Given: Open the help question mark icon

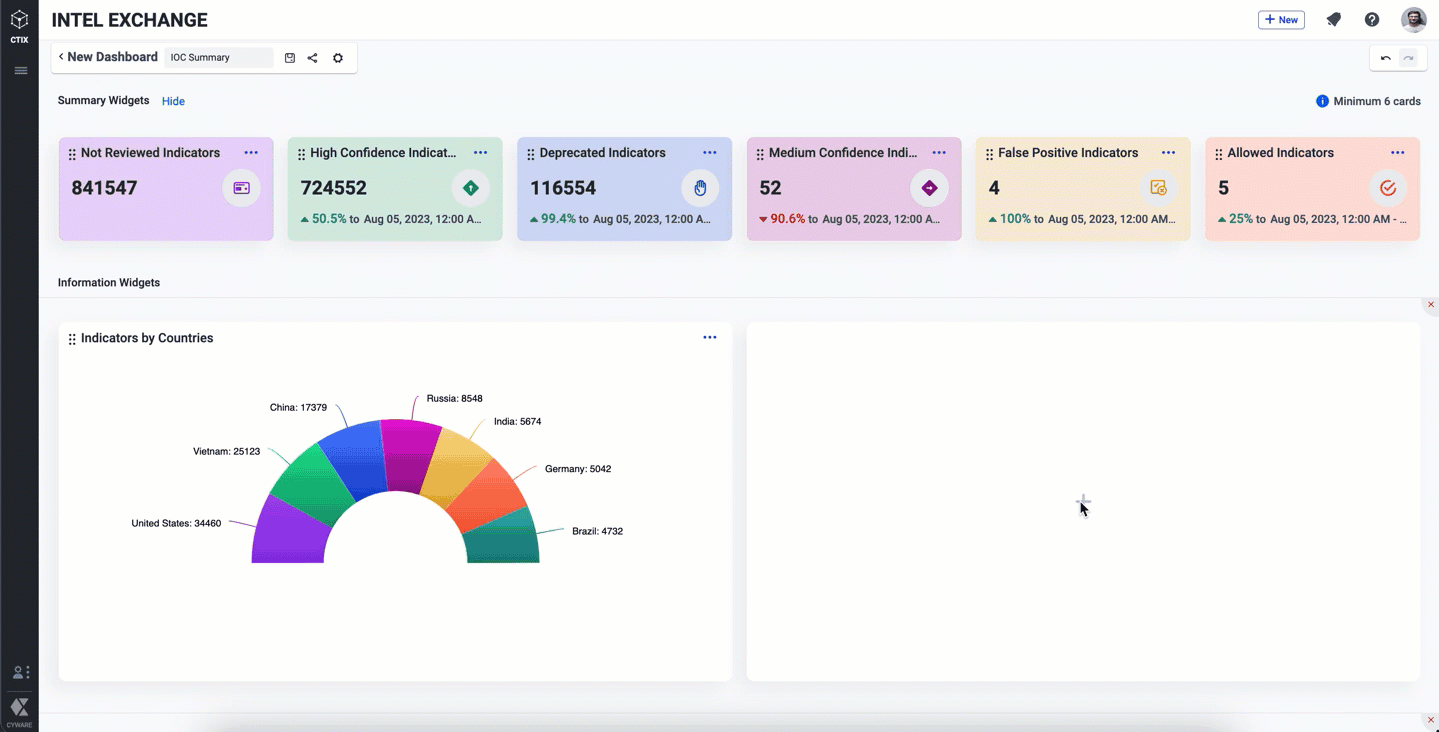Looking at the screenshot, I should pos(1372,20).
